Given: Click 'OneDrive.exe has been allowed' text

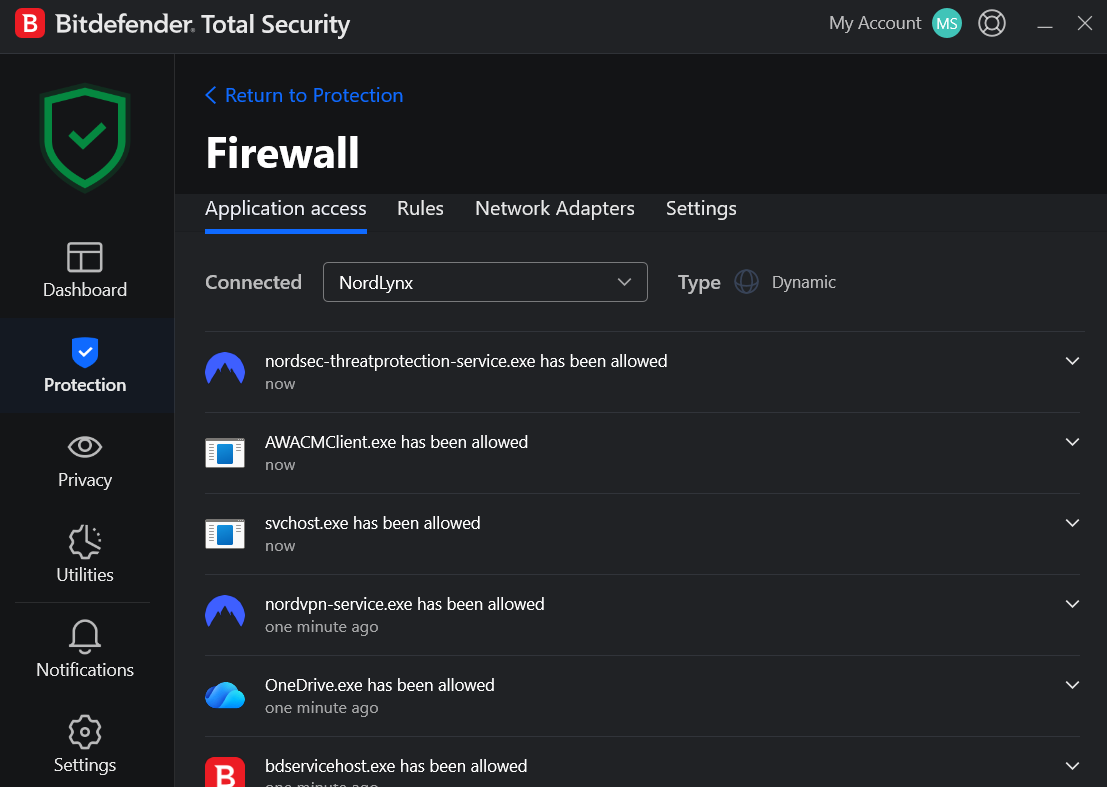Looking at the screenshot, I should pyautogui.click(x=379, y=685).
